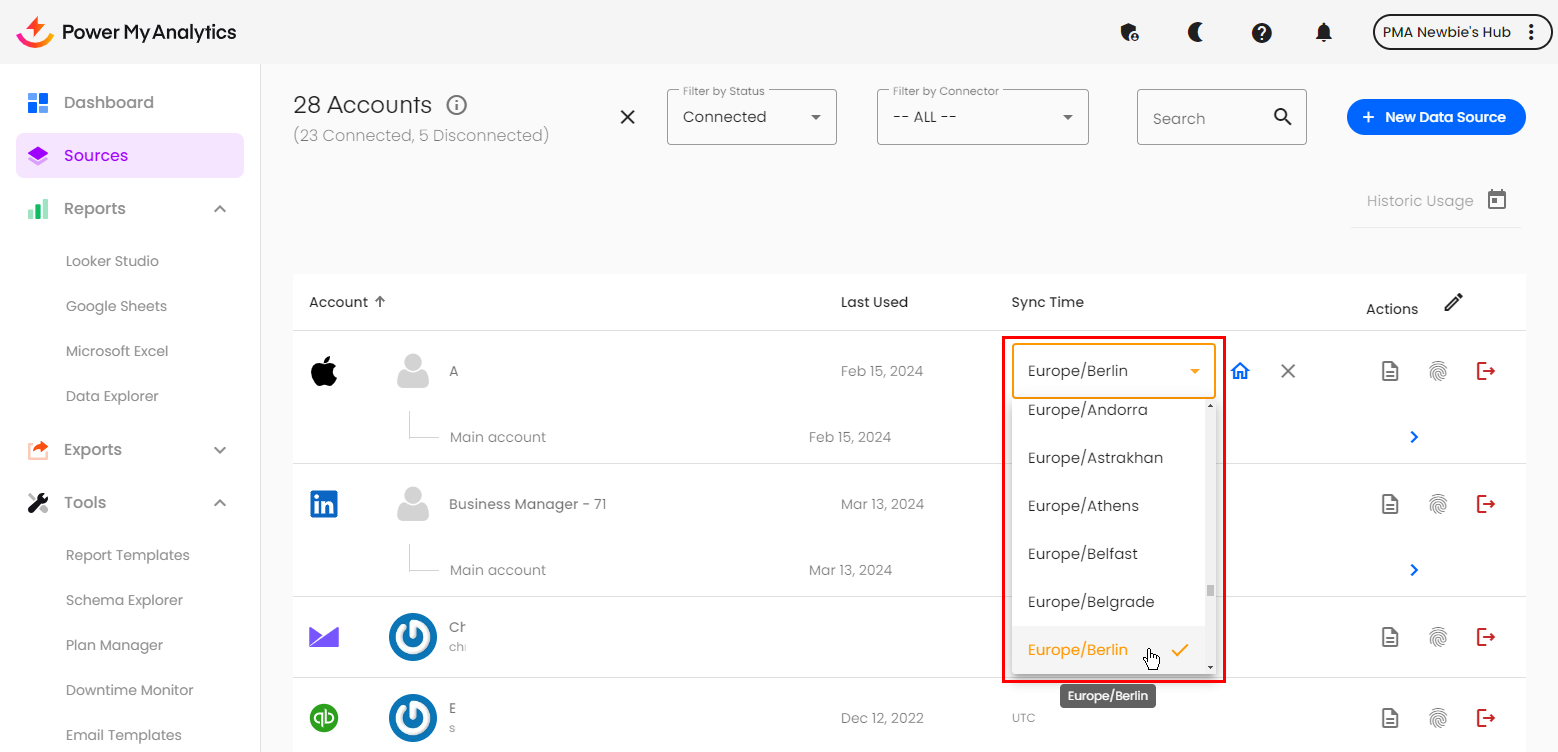
Task: Open notifications bell icon
Action: click(x=1323, y=33)
